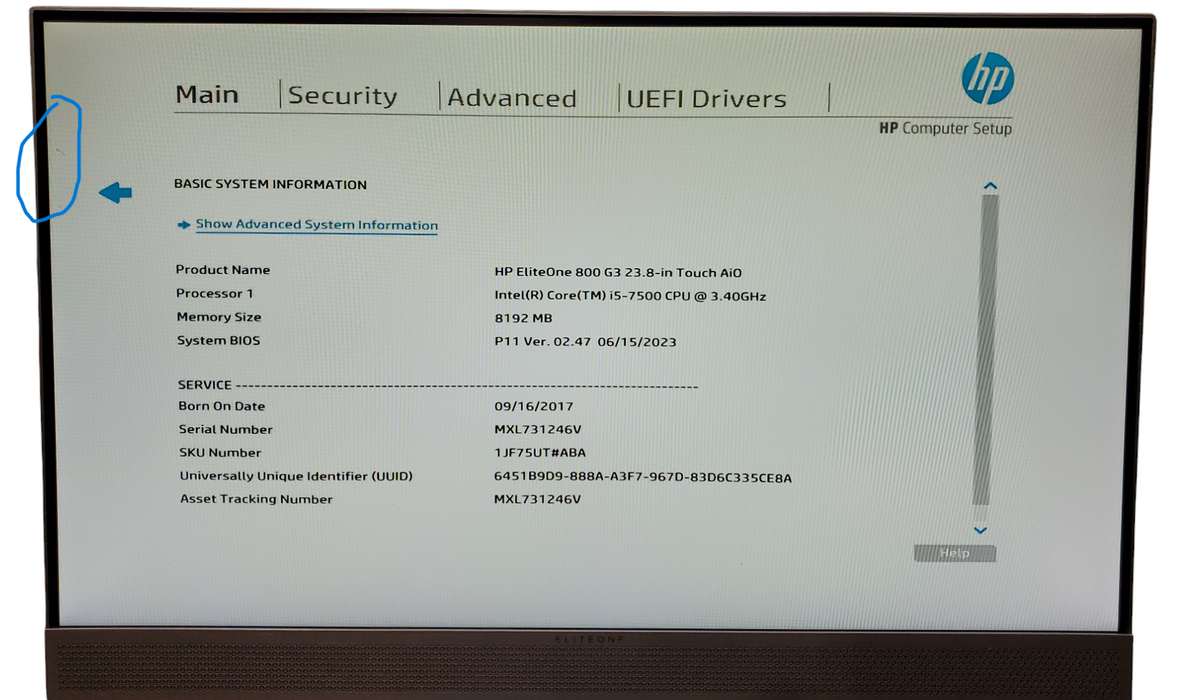Image resolution: width=1183 pixels, height=700 pixels.
Task: Select the Born On Date label
Action: tap(222, 406)
